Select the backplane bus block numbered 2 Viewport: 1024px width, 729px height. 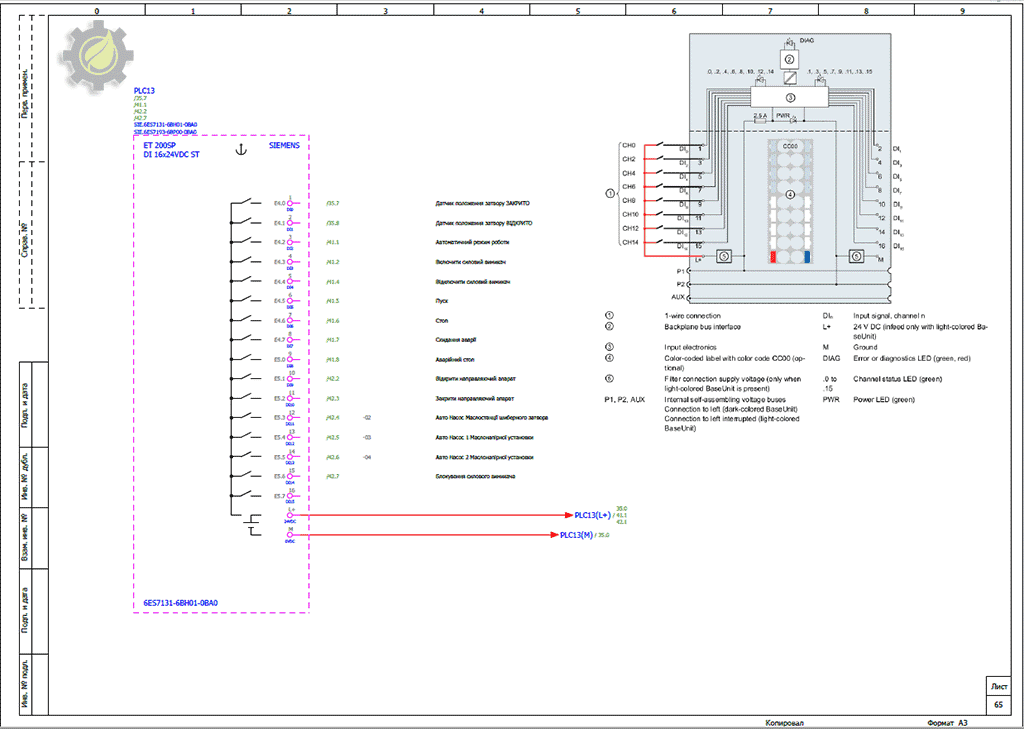790,60
